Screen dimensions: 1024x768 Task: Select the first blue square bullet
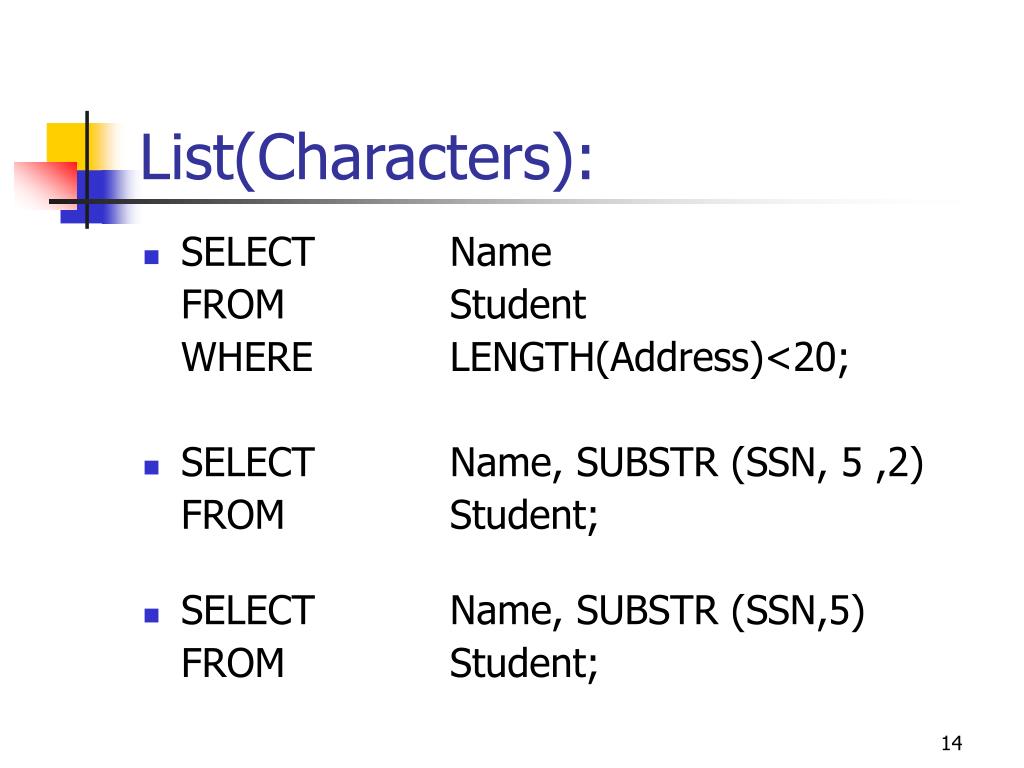152,256
